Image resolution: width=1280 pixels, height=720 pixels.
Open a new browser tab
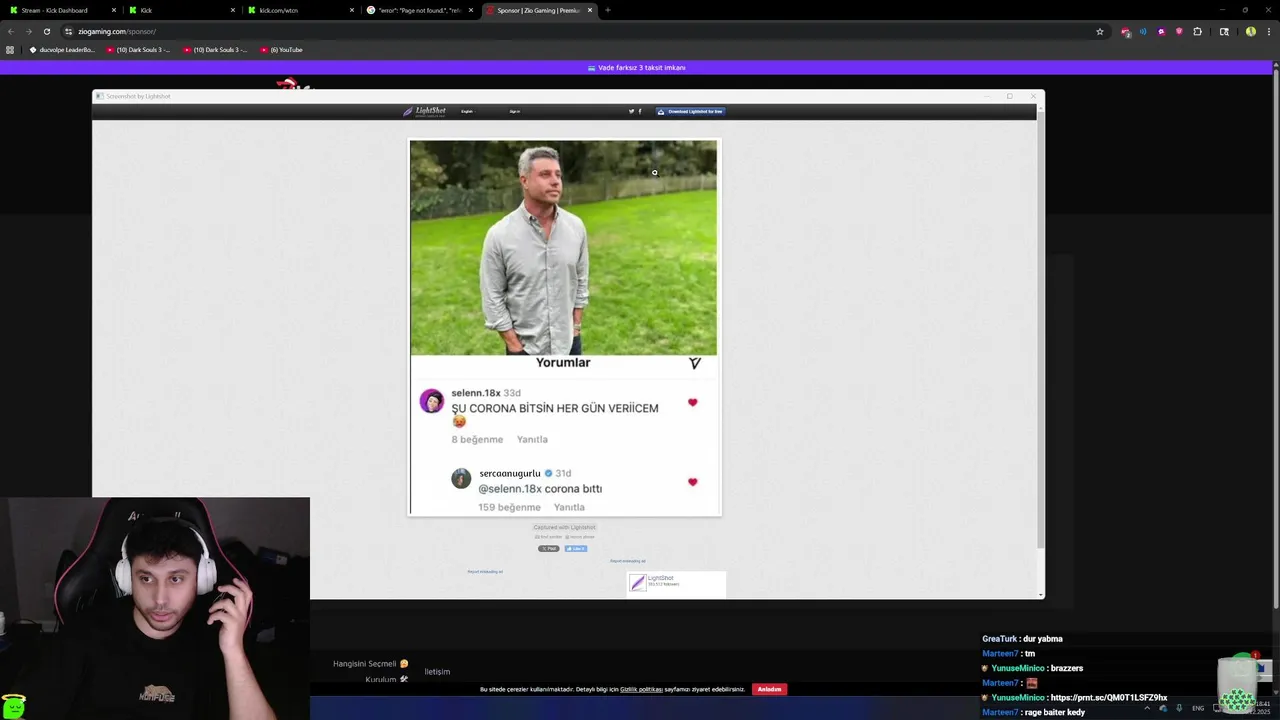pos(608,10)
